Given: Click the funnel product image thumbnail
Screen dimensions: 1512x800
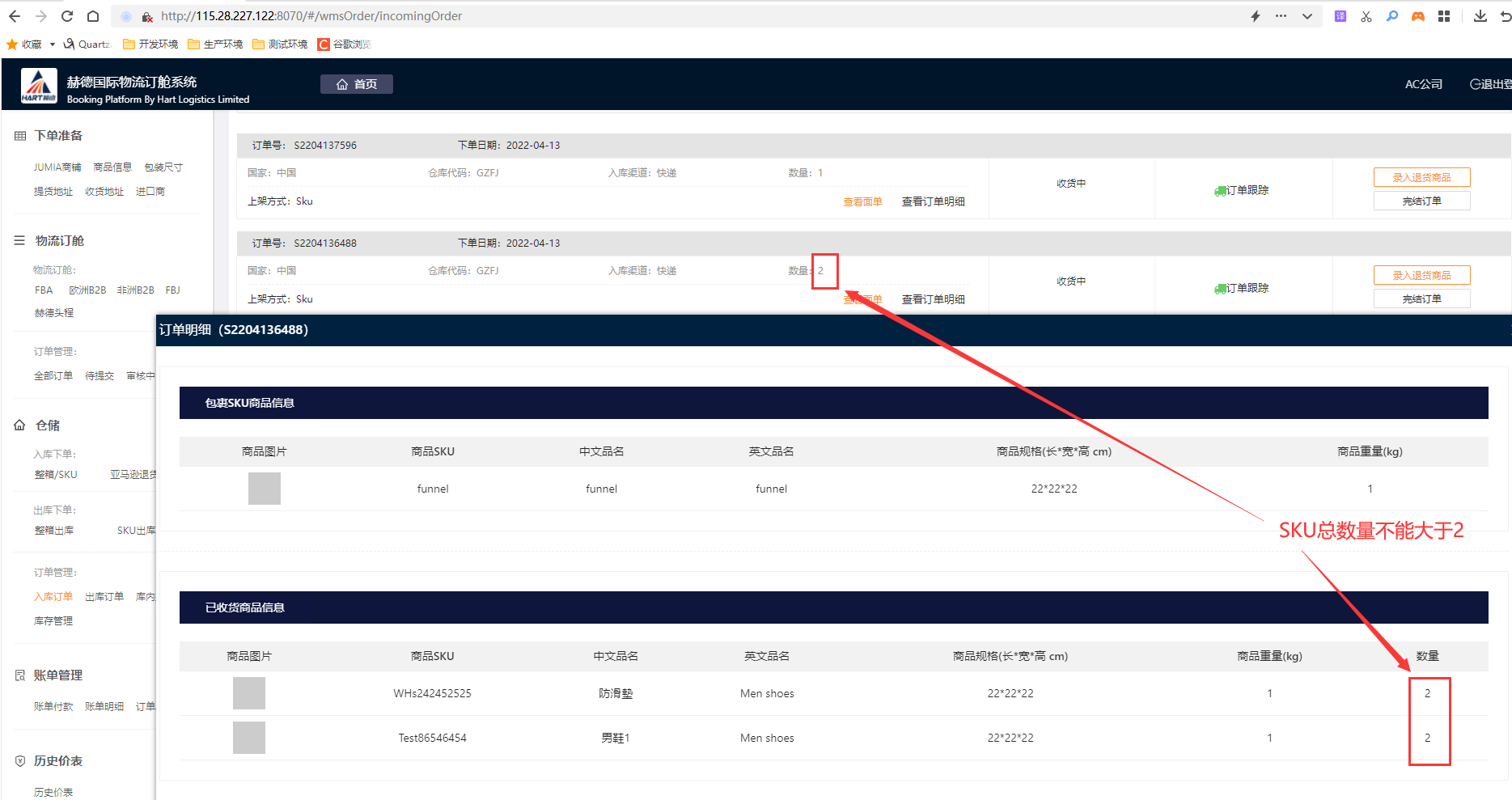Looking at the screenshot, I should click(x=265, y=489).
